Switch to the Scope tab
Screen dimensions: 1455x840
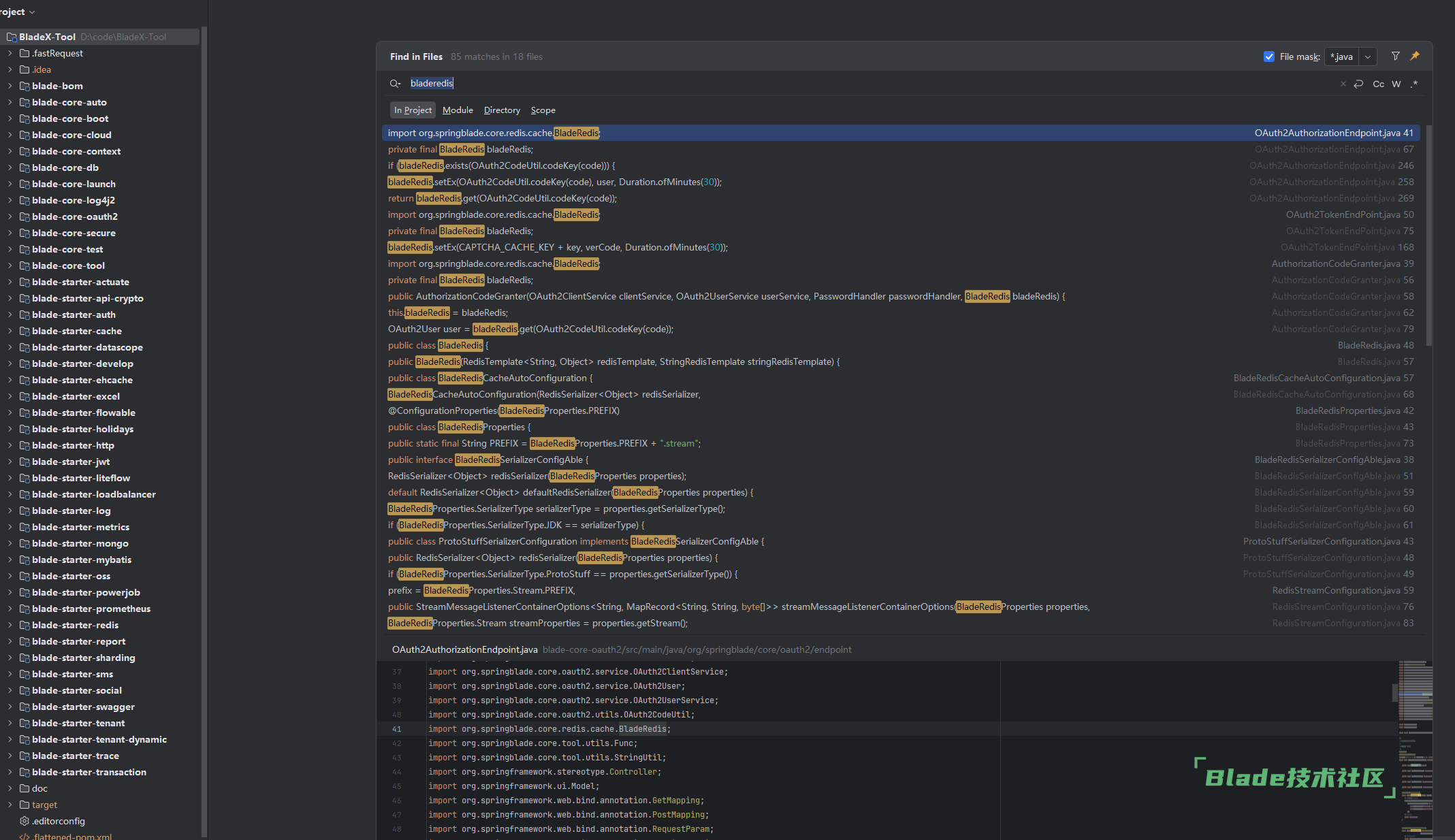tap(543, 110)
